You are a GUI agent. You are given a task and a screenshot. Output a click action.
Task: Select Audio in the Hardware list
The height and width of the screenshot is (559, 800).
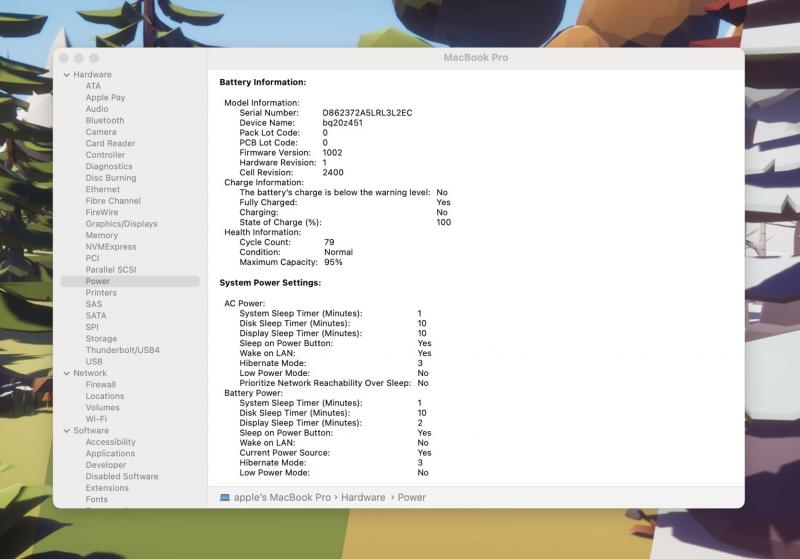[96, 109]
